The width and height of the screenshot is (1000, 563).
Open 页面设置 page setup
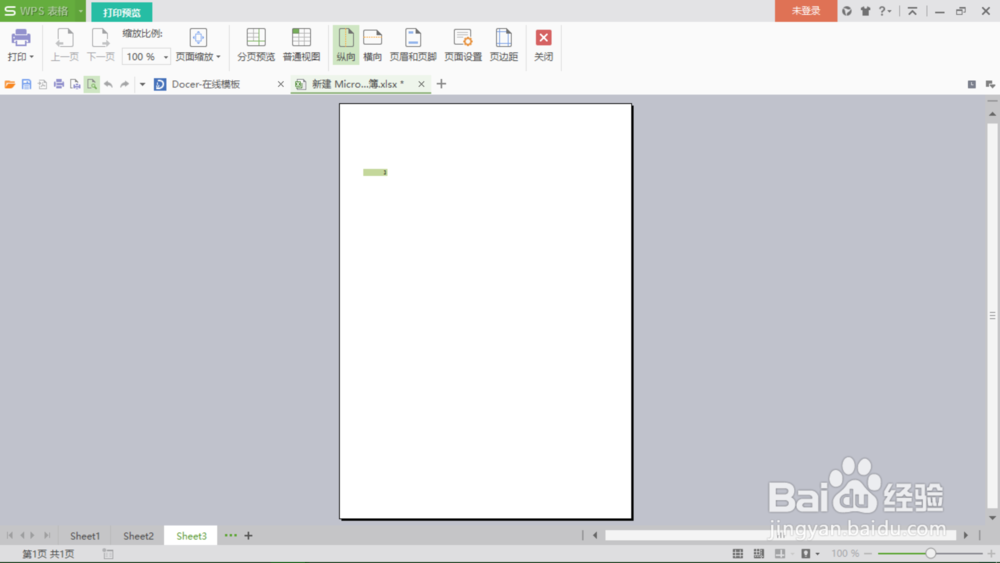(463, 45)
